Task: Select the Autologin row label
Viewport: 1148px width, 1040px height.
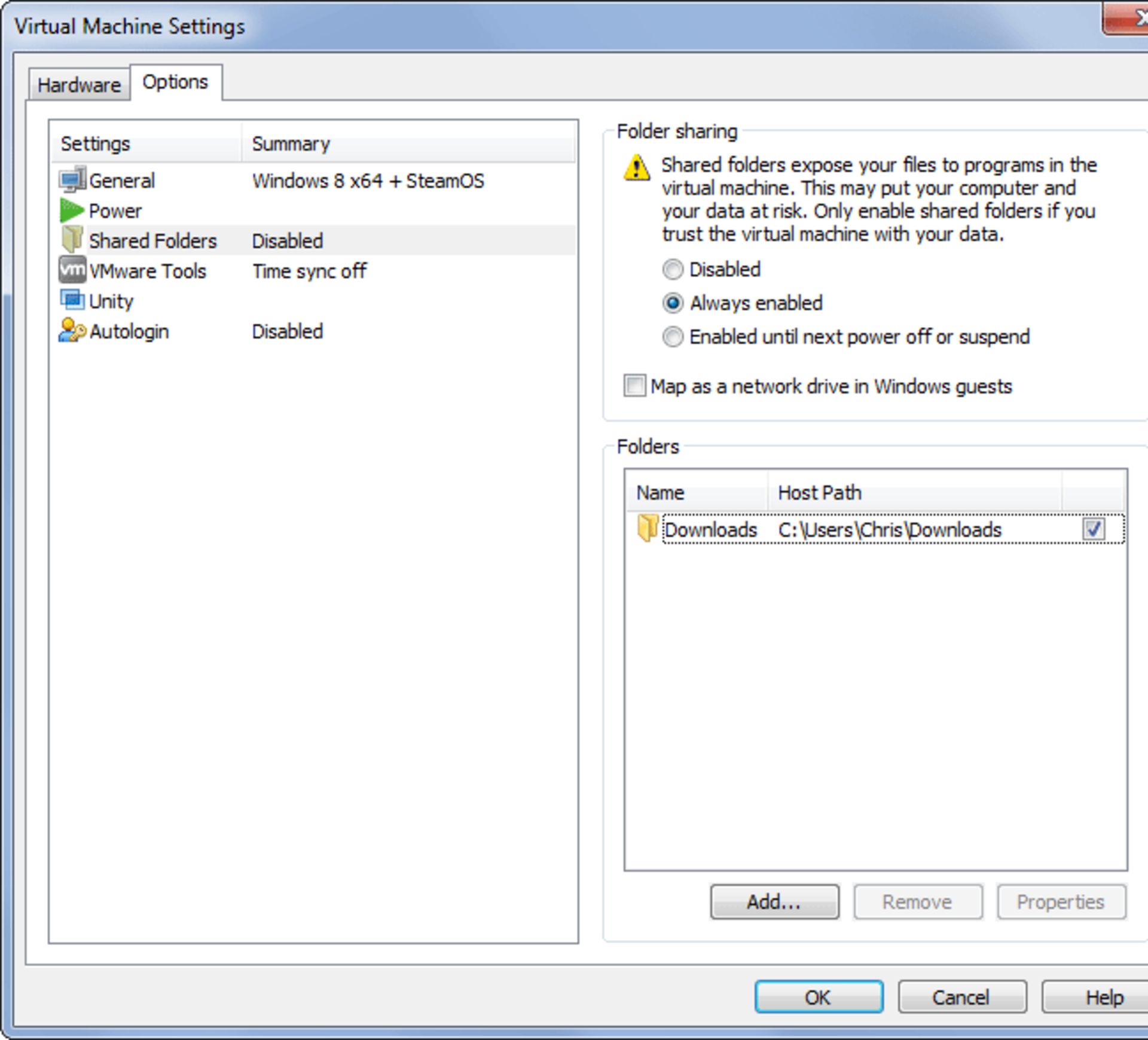Action: point(129,331)
